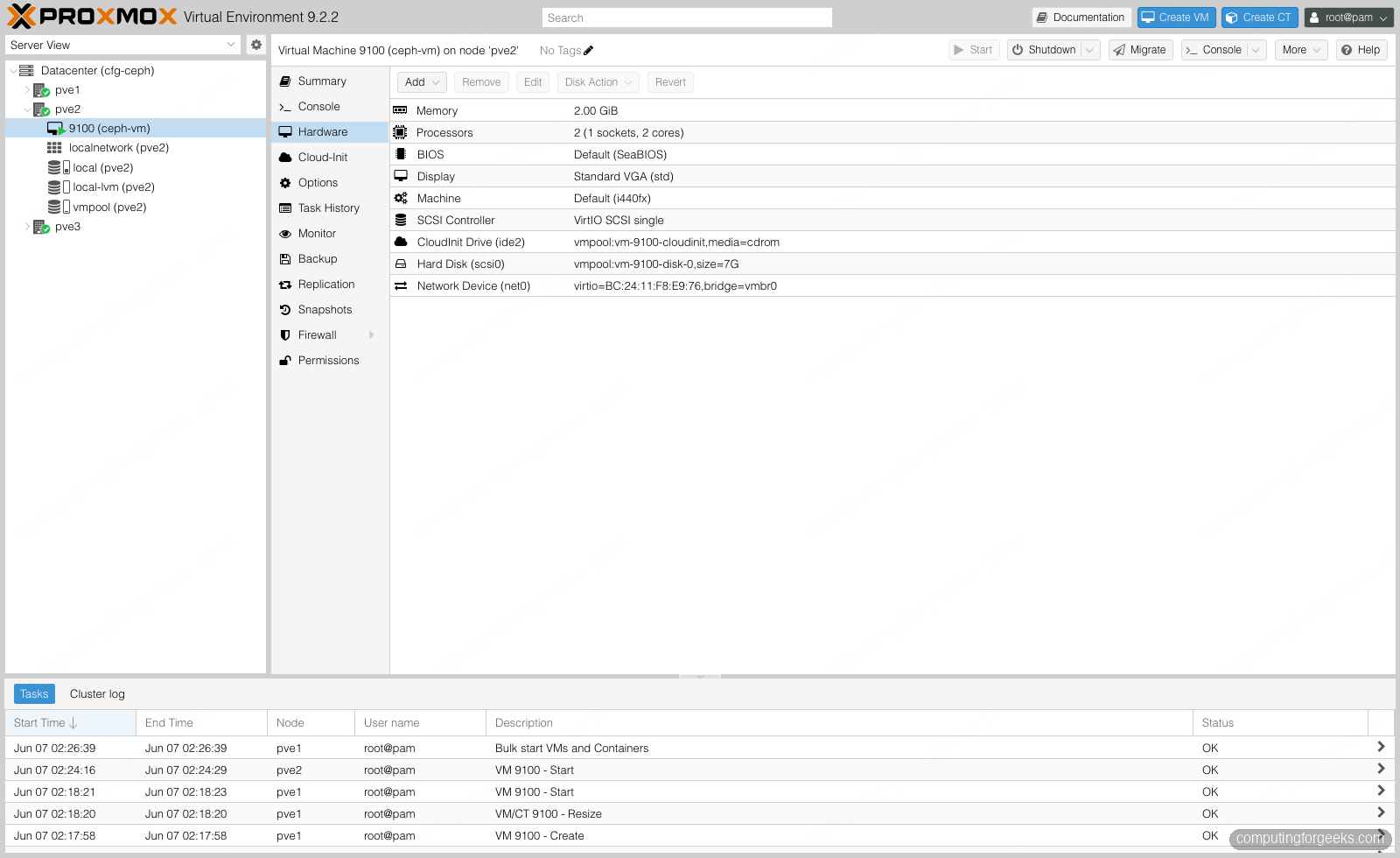This screenshot has height=858, width=1400.
Task: Click the Proxmox logo
Action: pos(92,17)
